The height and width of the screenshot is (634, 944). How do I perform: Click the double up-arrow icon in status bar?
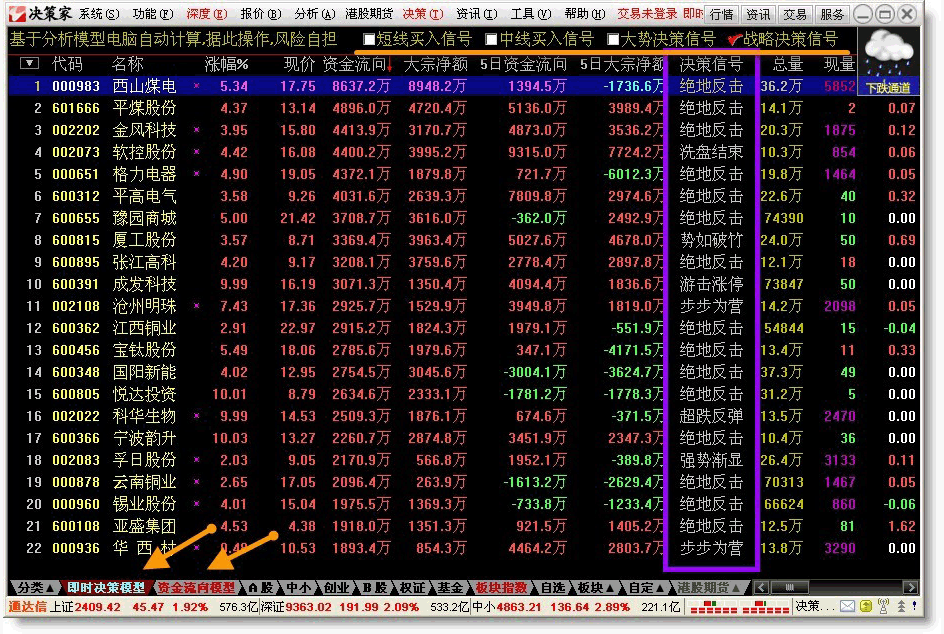pyautogui.click(x=901, y=606)
